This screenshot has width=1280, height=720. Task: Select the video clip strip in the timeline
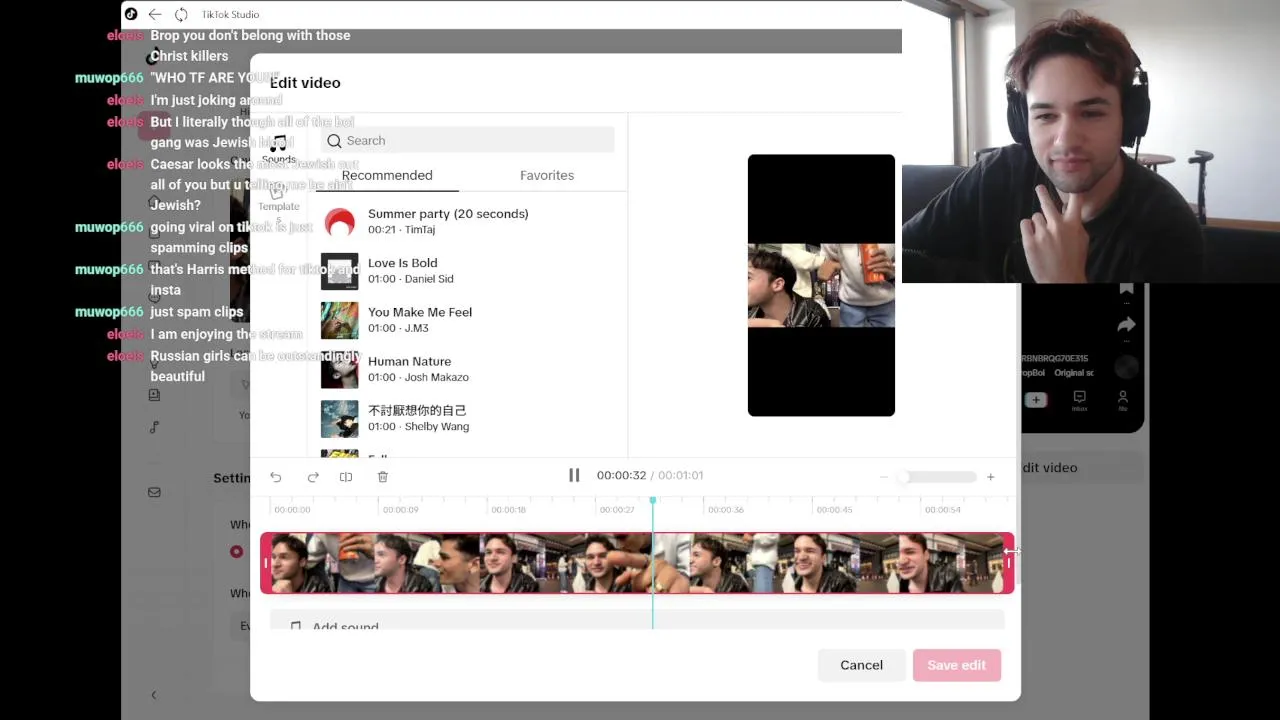[x=637, y=563]
